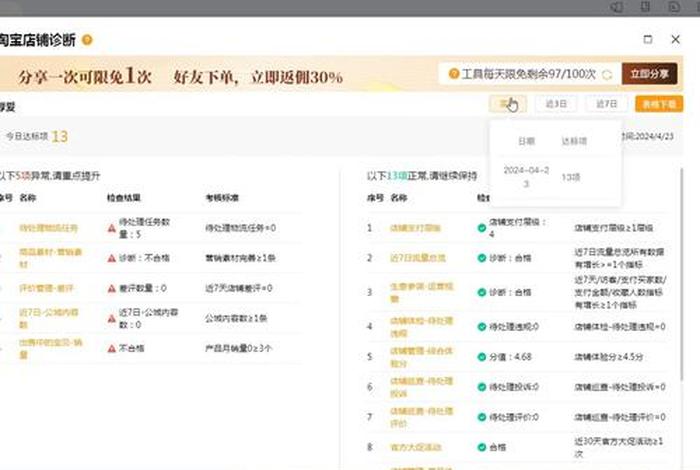Click the 以下5项异常 heading
Viewport: 700px width, 470px height.
(50, 176)
